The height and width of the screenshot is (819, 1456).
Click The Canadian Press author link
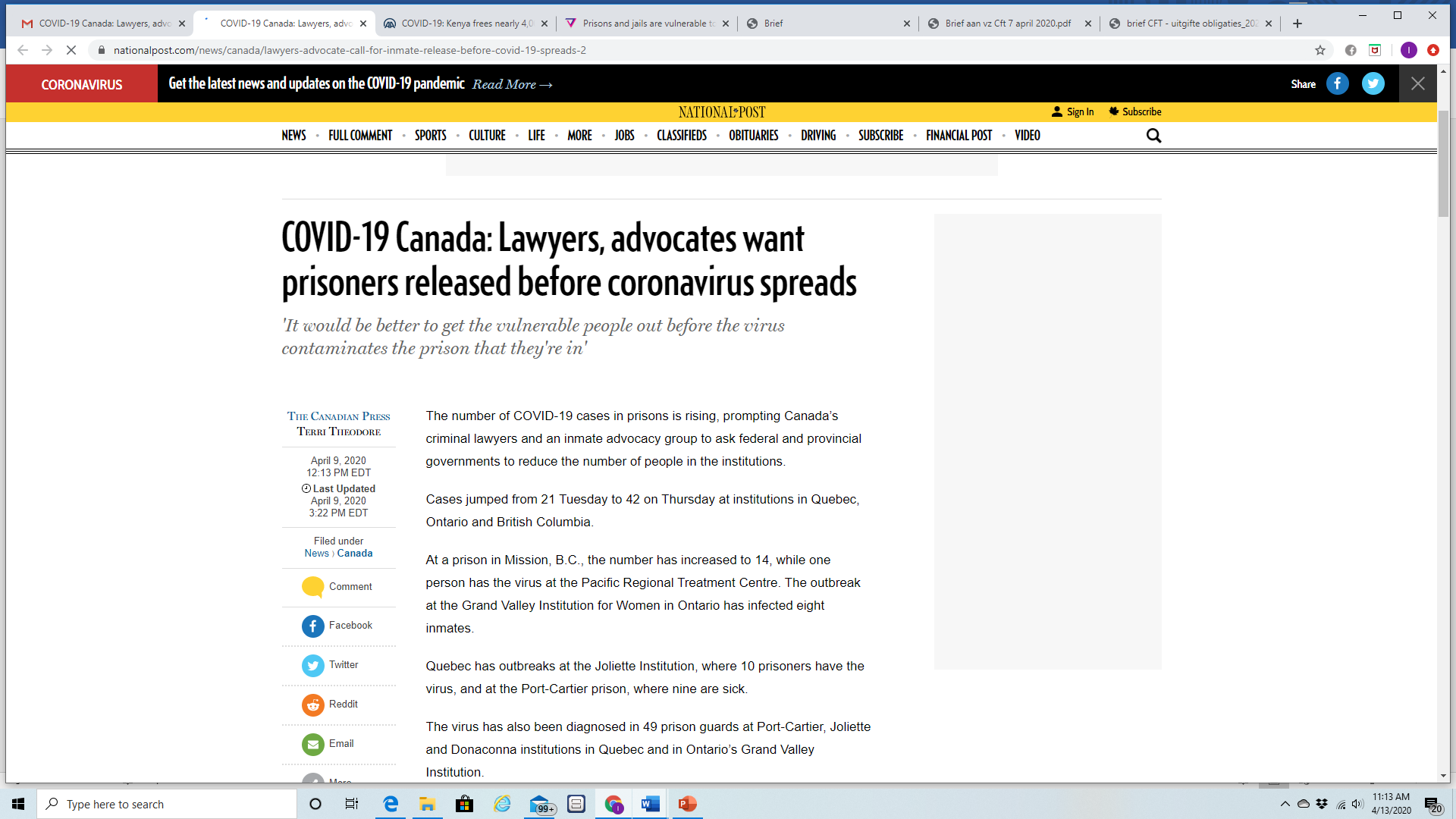point(338,416)
